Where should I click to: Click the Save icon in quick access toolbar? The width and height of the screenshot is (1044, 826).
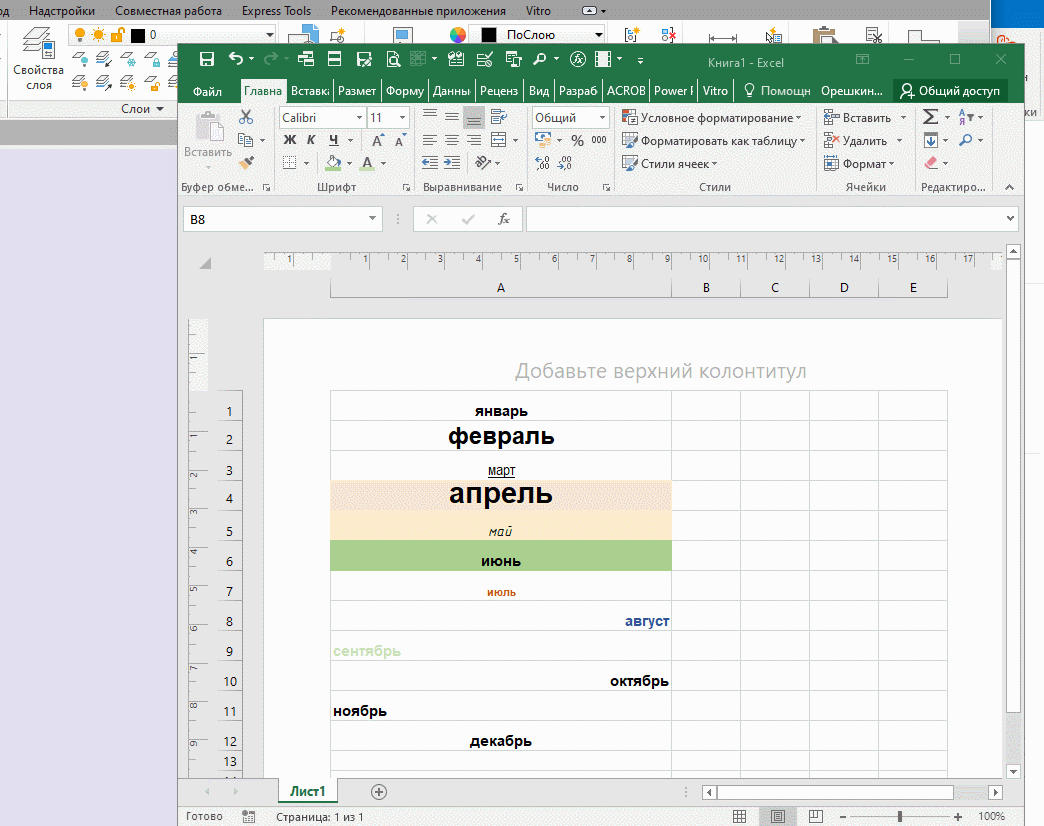[x=206, y=59]
